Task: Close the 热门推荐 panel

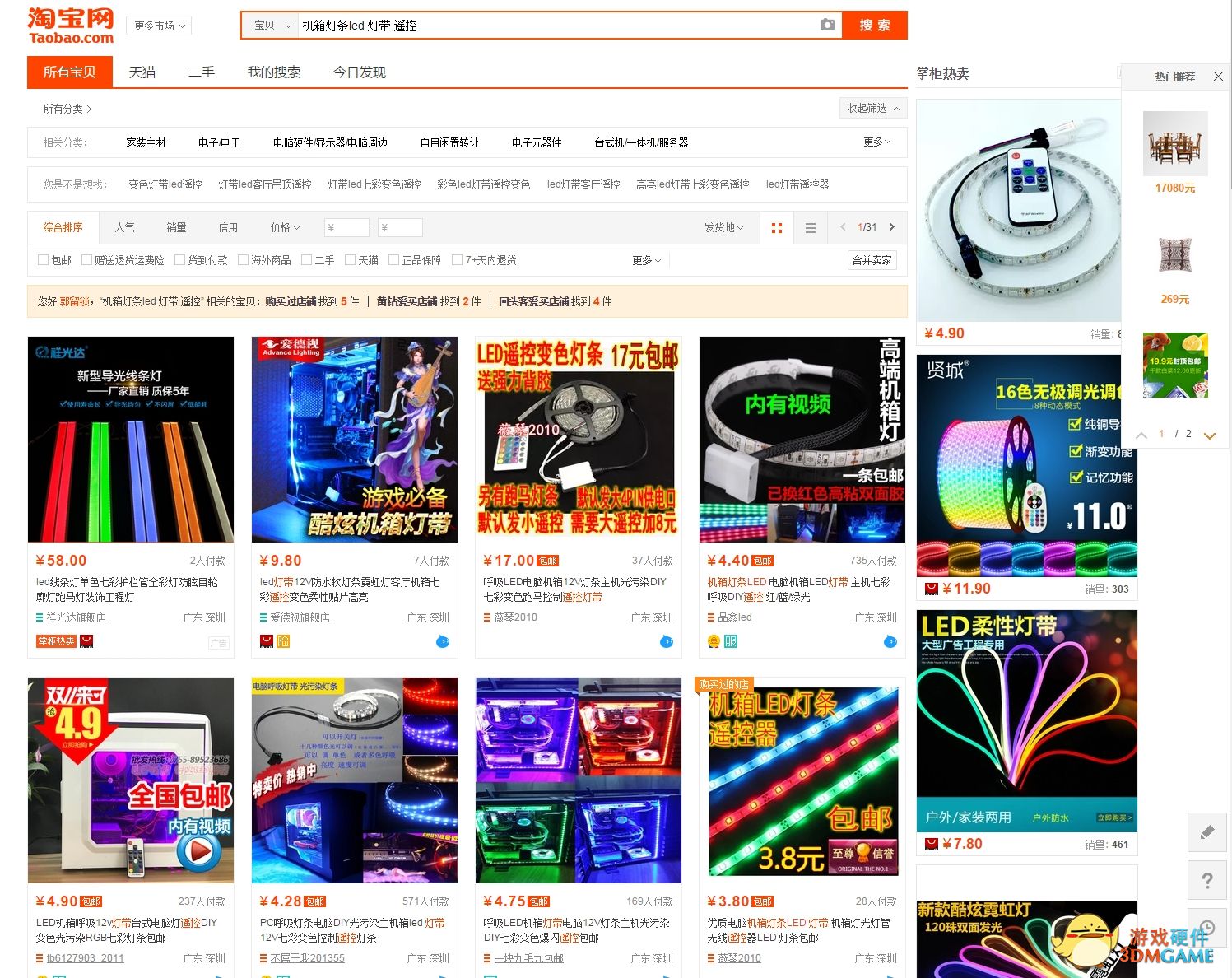Action: coord(1218,77)
